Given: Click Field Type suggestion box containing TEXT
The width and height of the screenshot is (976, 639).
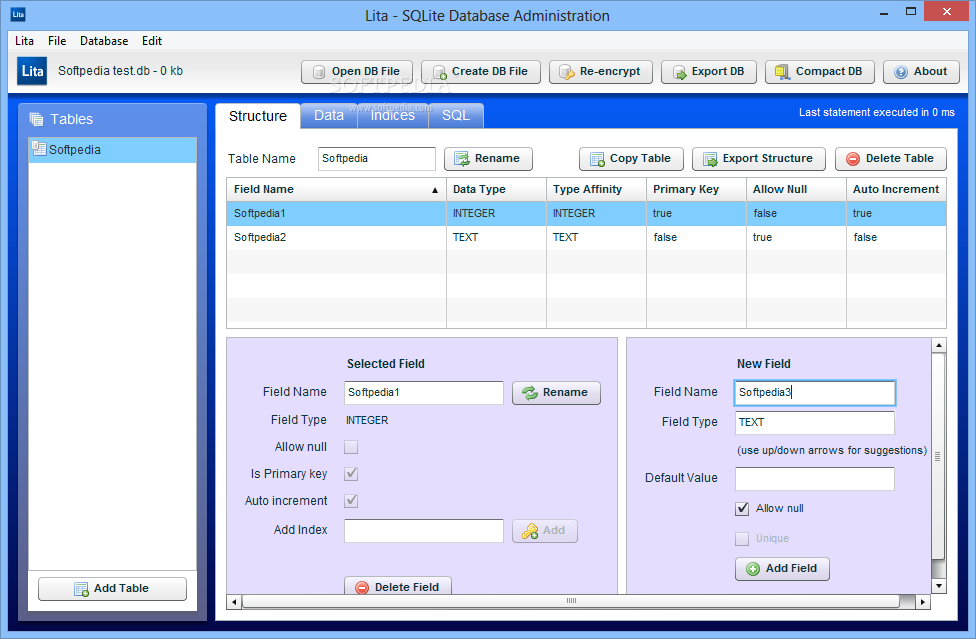Looking at the screenshot, I should point(814,423).
